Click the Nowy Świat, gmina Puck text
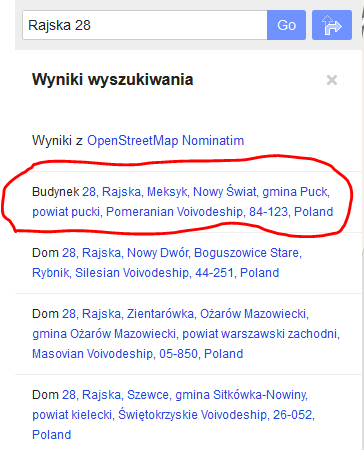Screen dimensions: 364x450 point(261,192)
